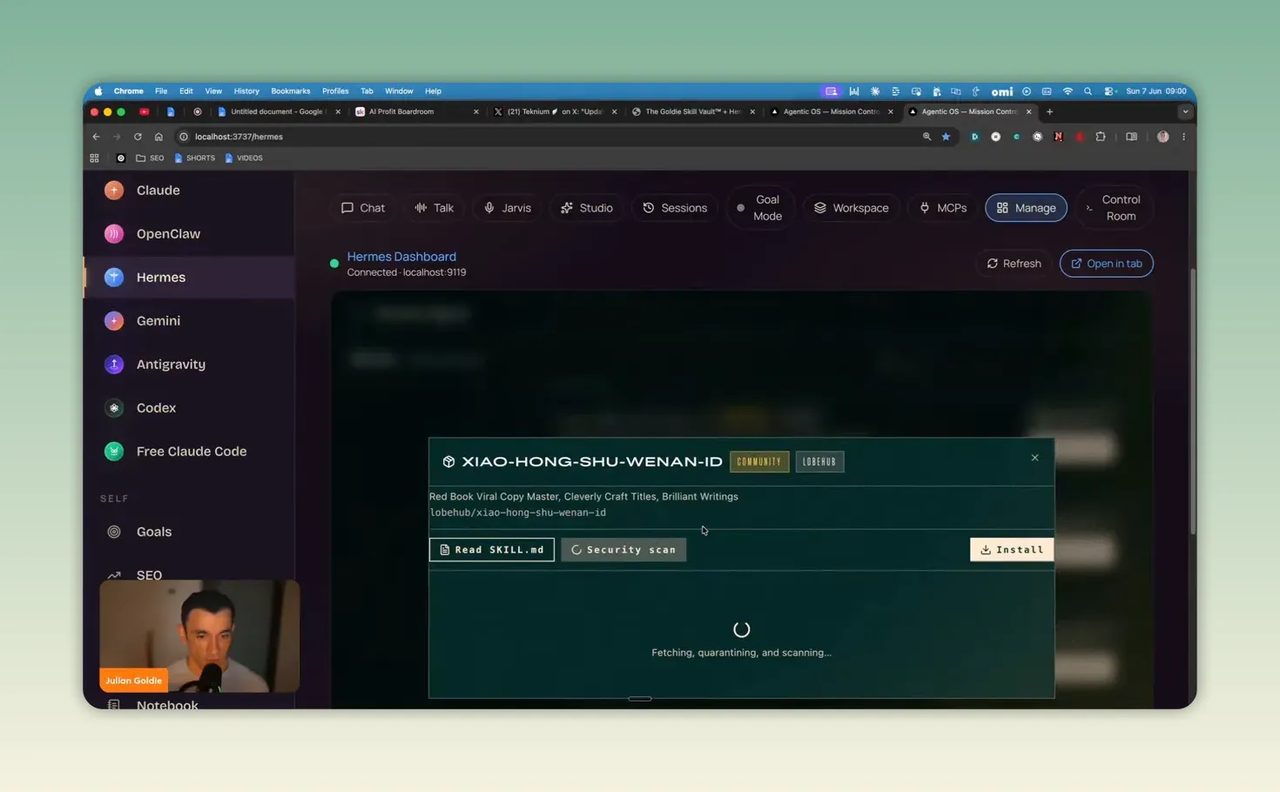Refresh the Hermes Dashboard
The height and width of the screenshot is (792, 1280).
point(1013,263)
